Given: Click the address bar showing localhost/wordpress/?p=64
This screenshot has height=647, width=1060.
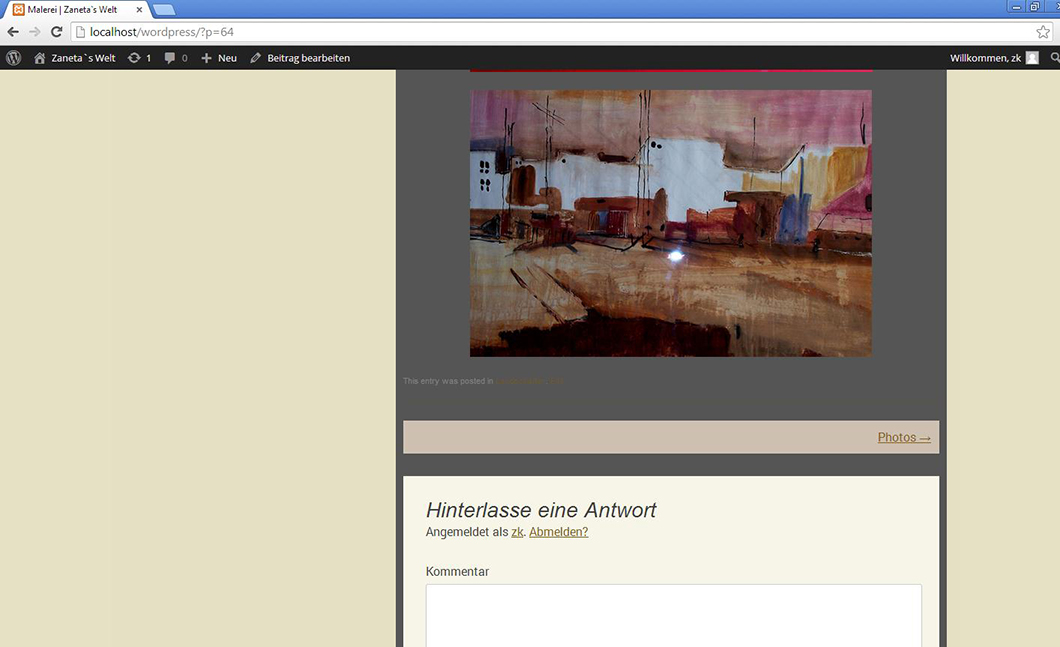Looking at the screenshot, I should pos(561,32).
